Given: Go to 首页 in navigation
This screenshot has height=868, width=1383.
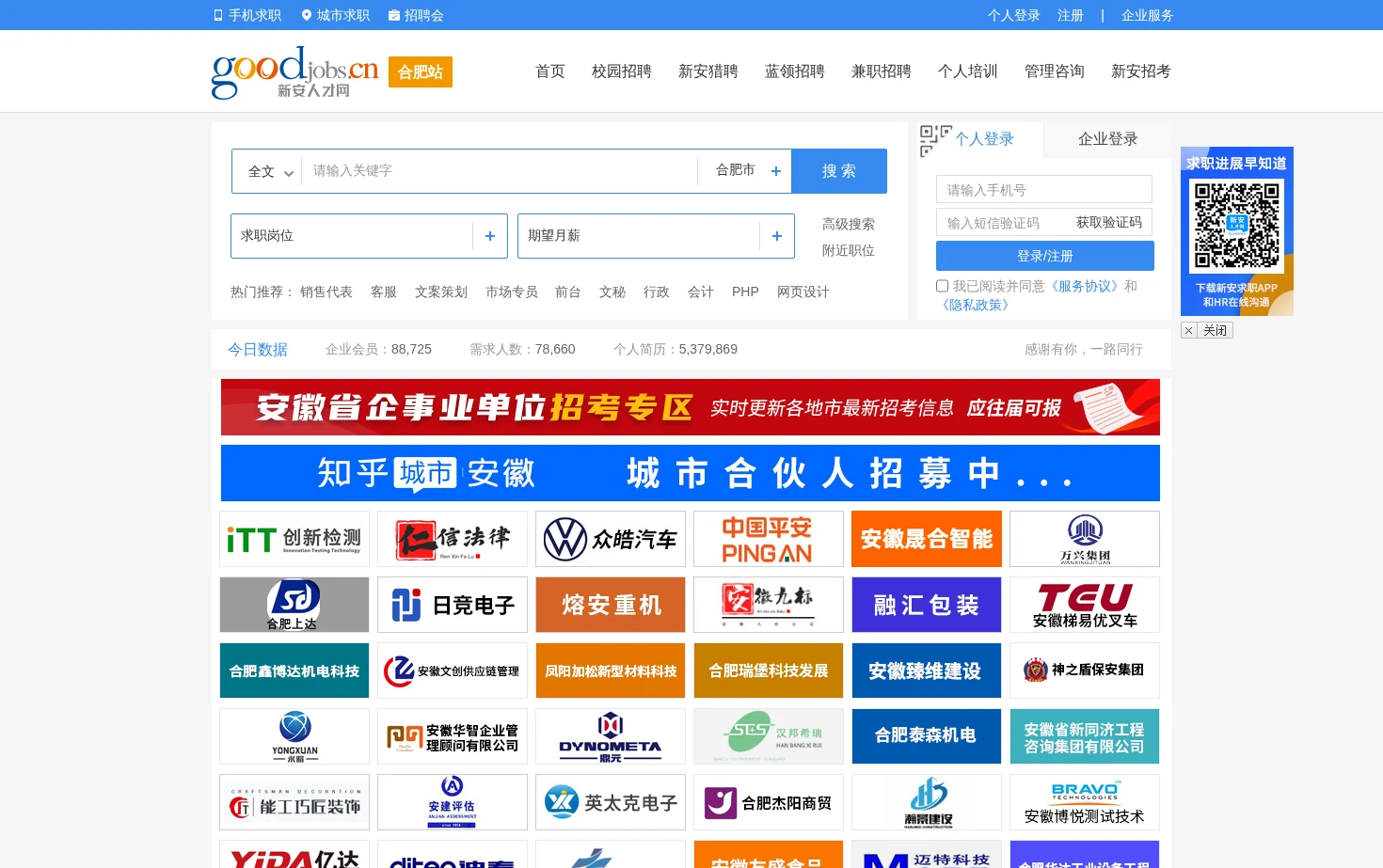Looking at the screenshot, I should [x=550, y=71].
